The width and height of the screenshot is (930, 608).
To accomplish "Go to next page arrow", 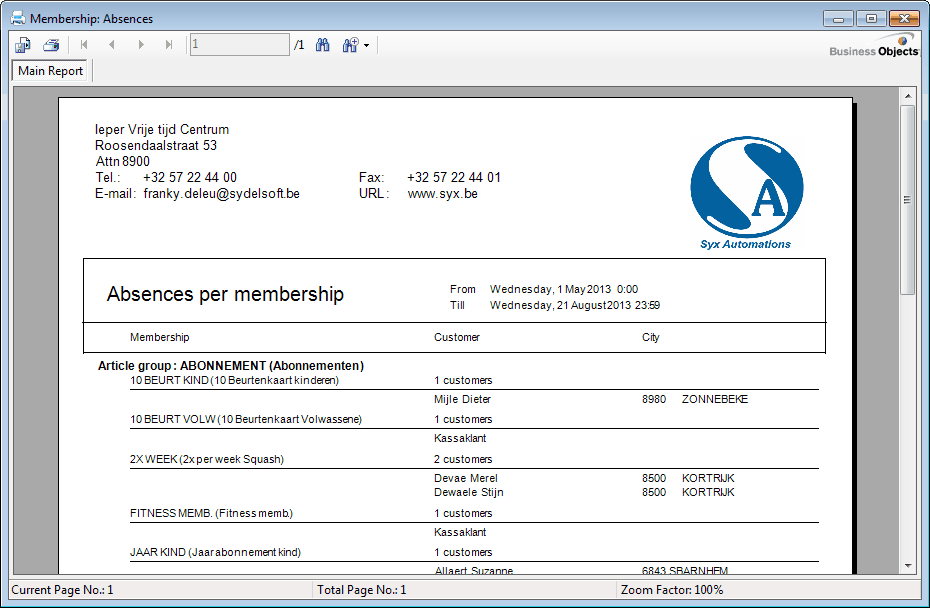I will click(141, 45).
